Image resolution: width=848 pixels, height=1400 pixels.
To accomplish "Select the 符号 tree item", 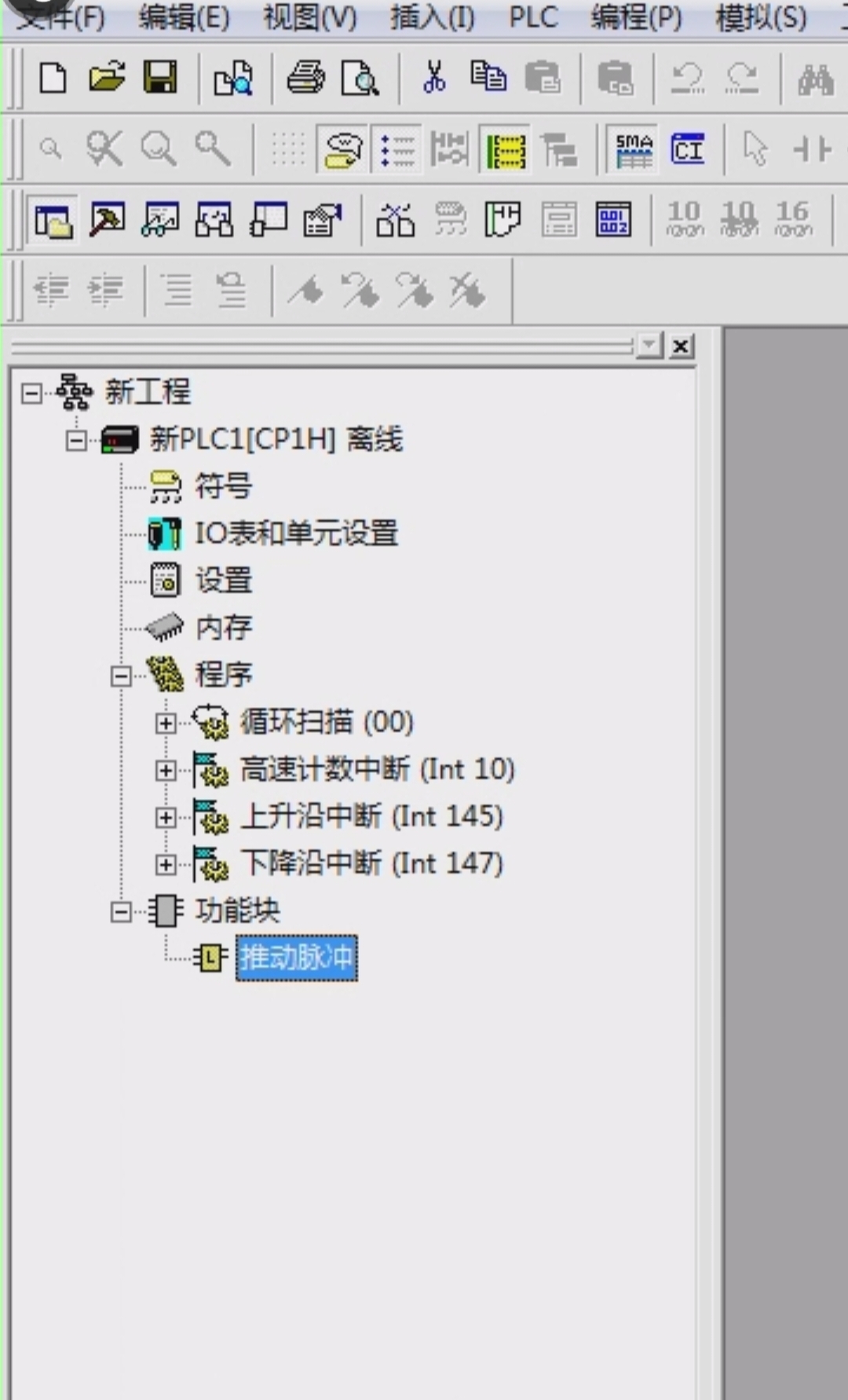I will point(223,486).
